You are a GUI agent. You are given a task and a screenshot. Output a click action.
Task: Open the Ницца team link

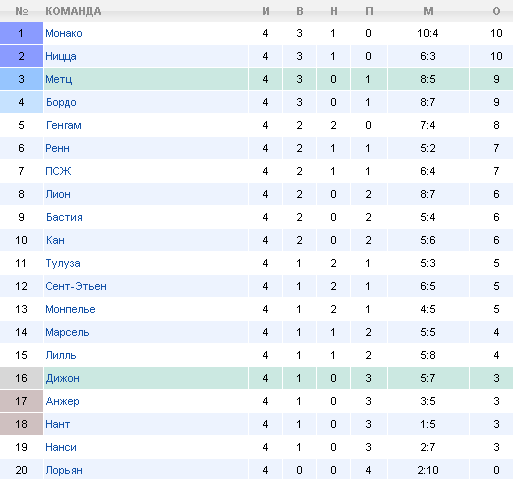61,56
